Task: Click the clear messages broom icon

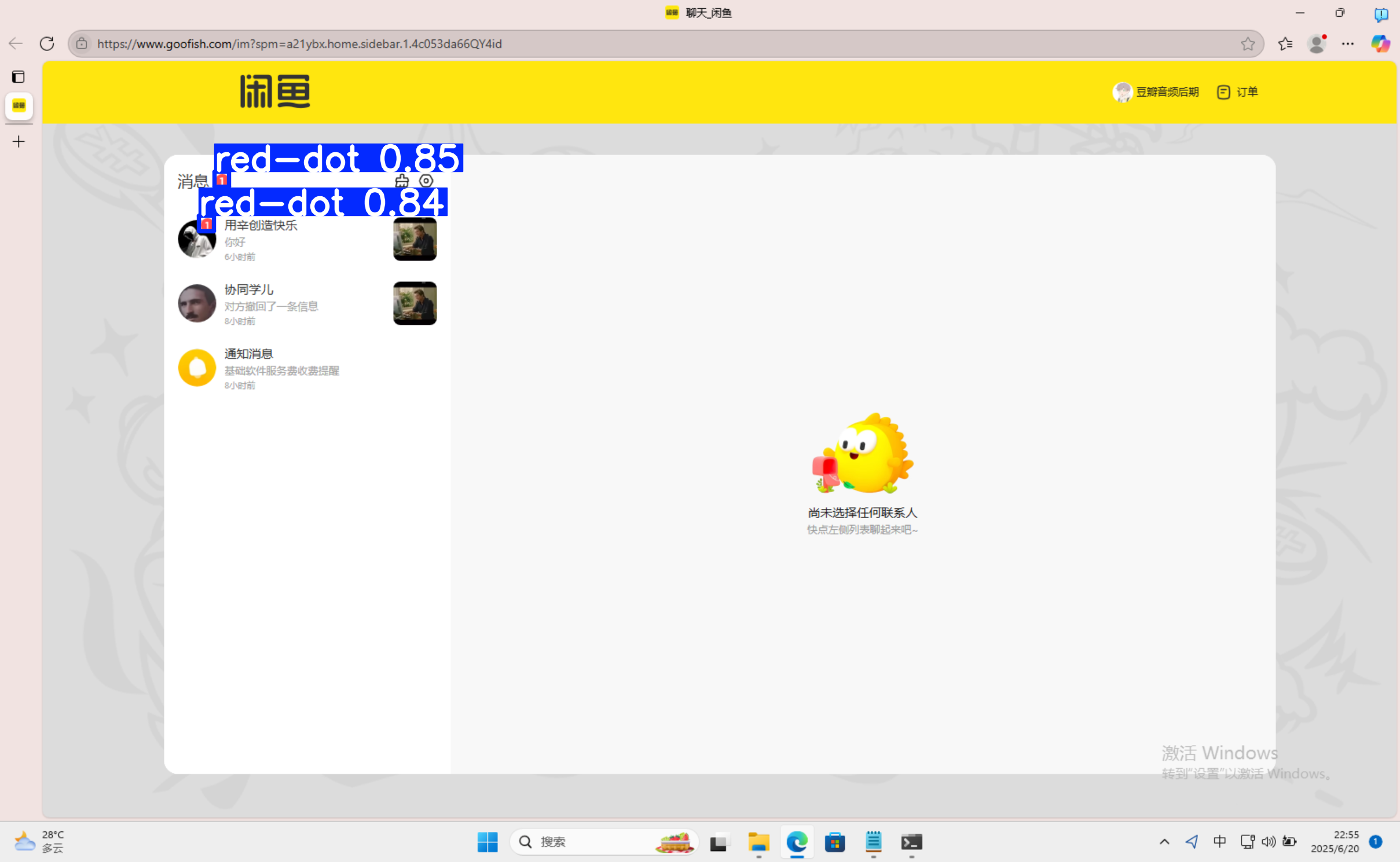Action: click(x=402, y=181)
